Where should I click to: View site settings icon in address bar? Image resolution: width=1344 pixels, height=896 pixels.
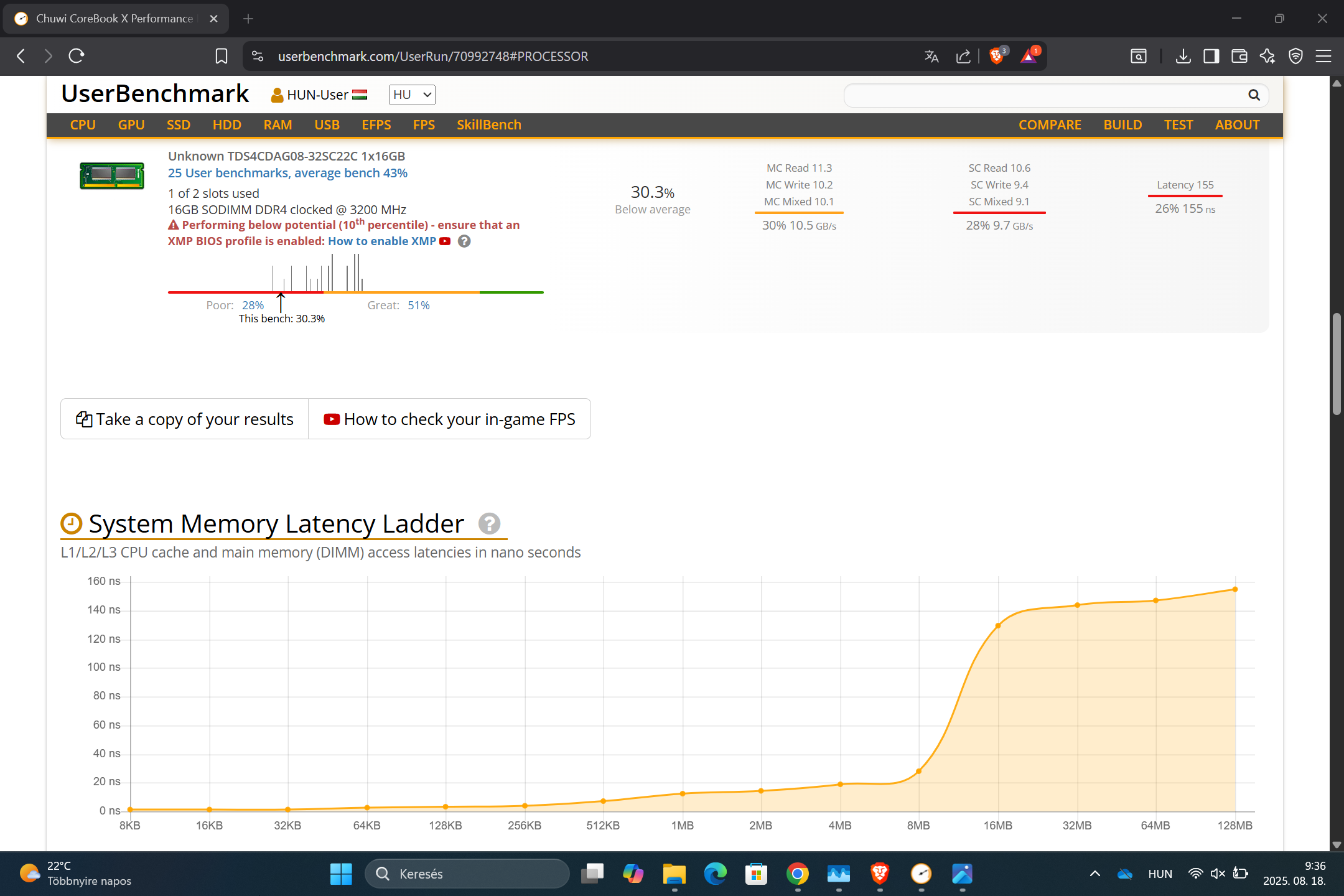point(258,57)
